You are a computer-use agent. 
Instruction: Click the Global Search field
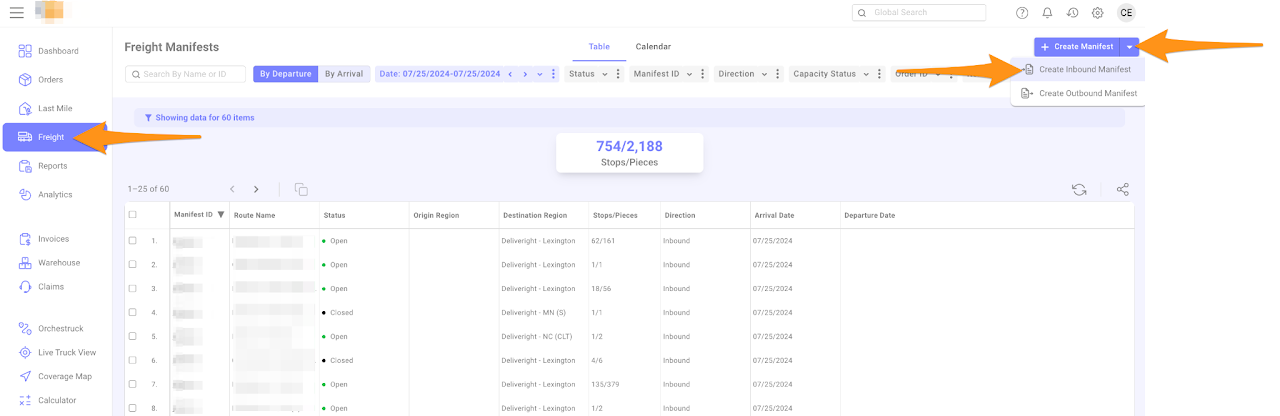919,13
